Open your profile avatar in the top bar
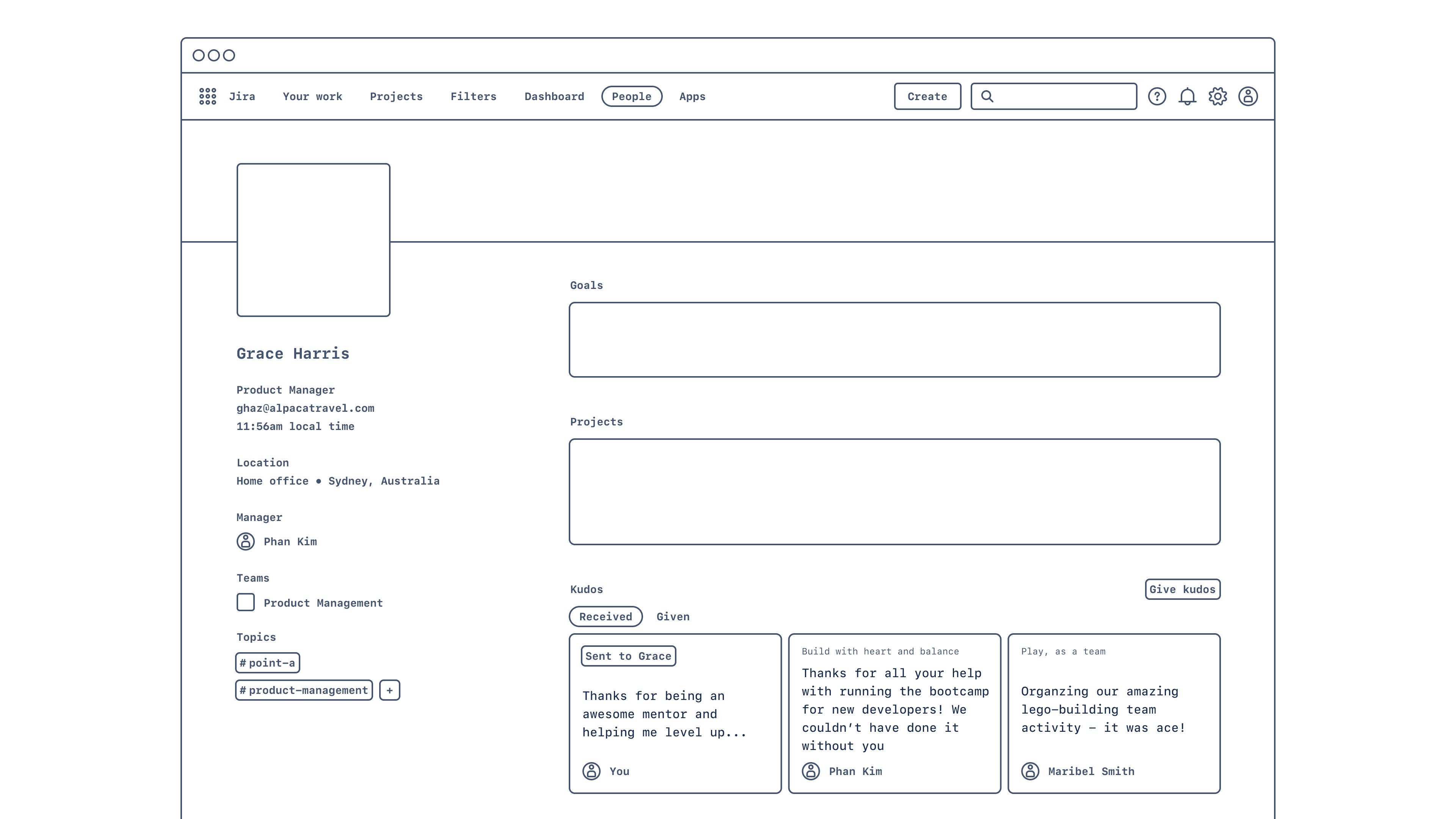 (1248, 96)
